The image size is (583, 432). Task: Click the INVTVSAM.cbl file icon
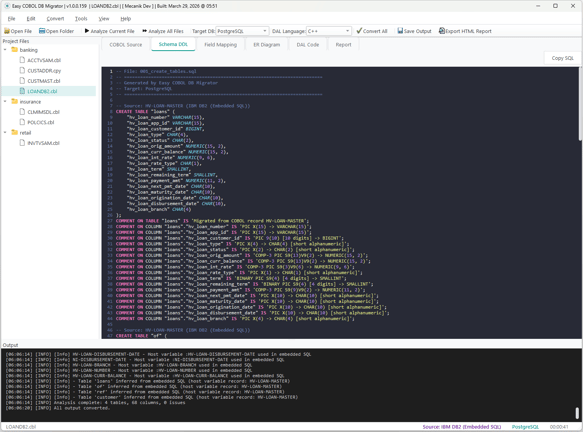(22, 143)
